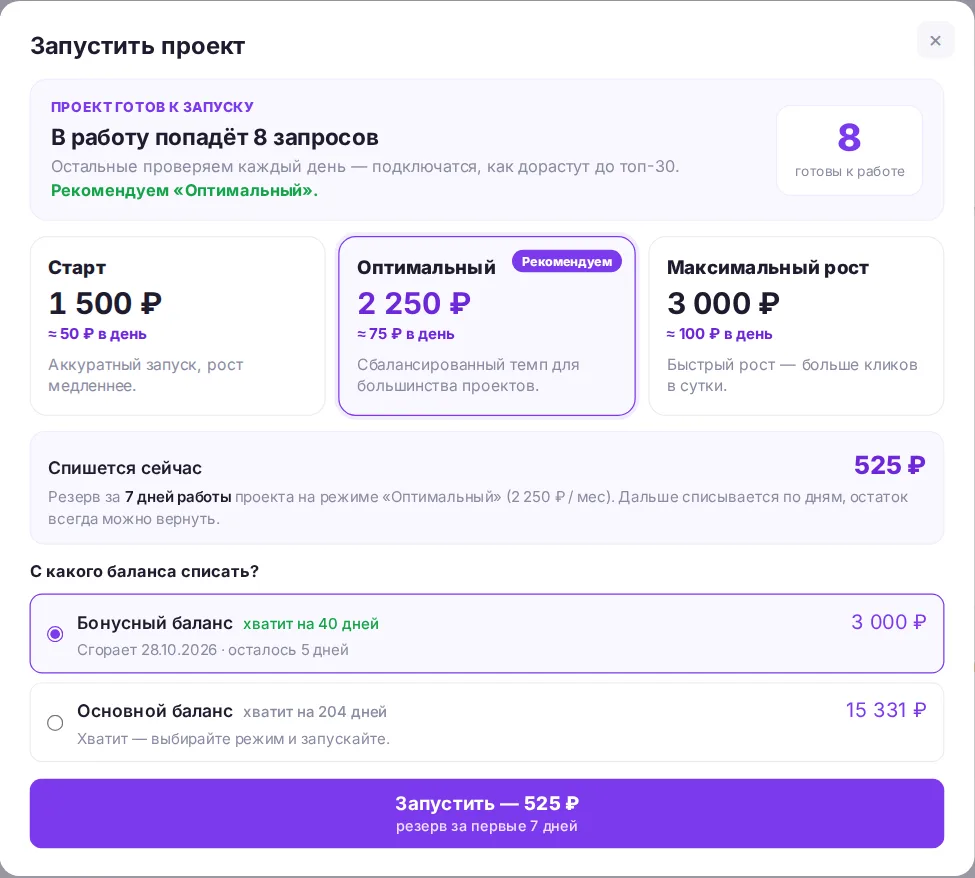Click the «7 дней работы» bold text
This screenshot has width=975, height=878.
tap(178, 497)
